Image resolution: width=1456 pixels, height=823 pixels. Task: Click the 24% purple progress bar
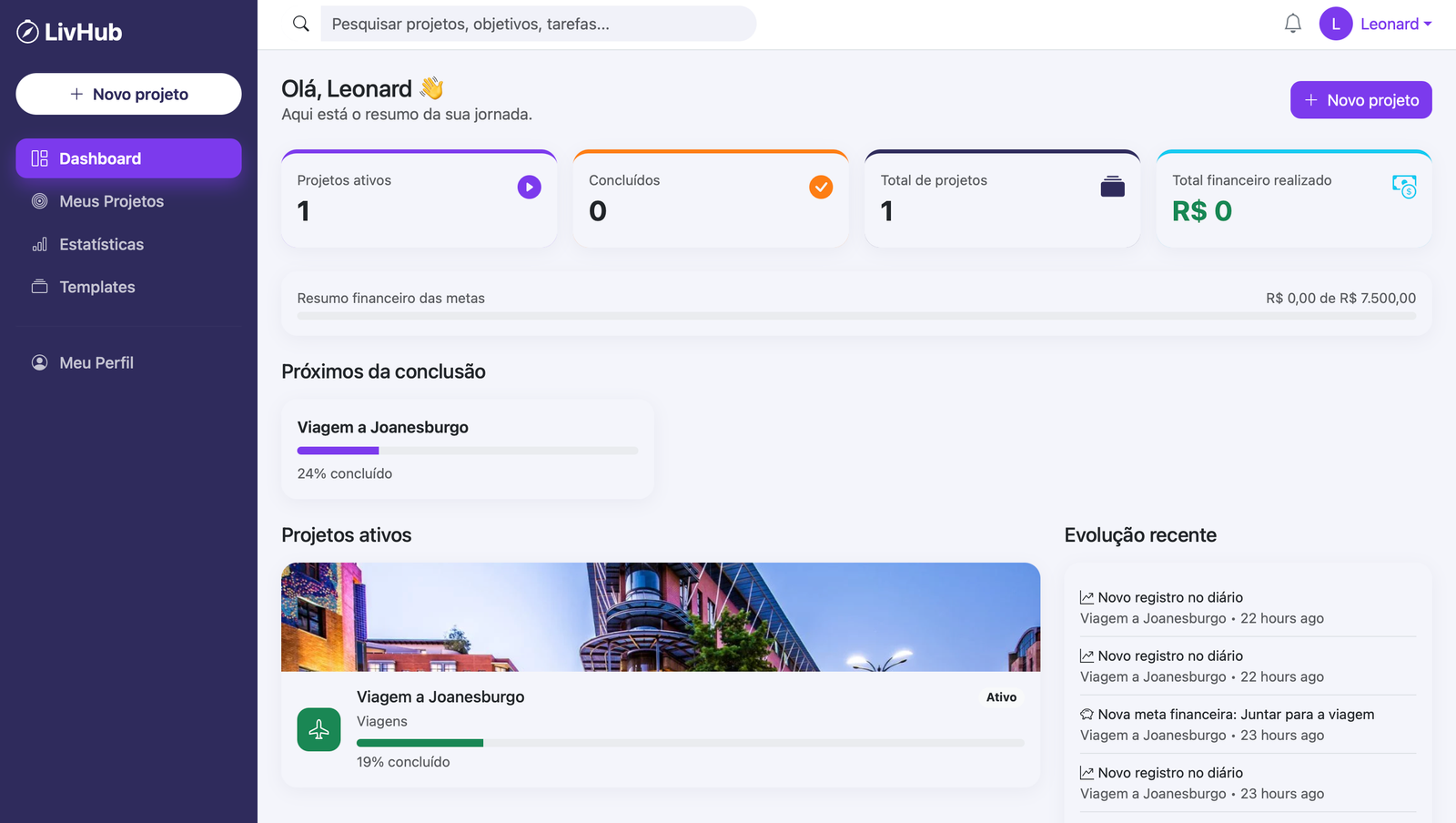(x=468, y=451)
